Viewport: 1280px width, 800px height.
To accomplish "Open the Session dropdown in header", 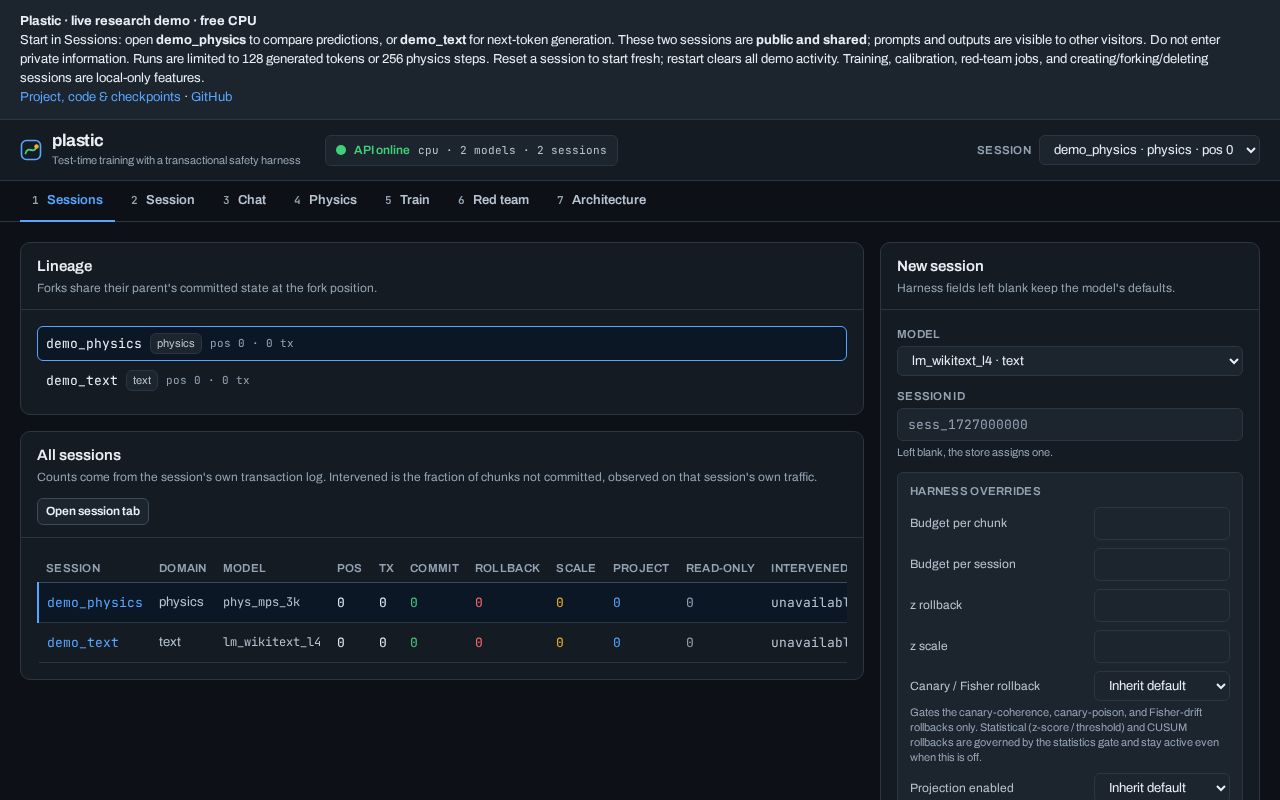I will point(1149,150).
